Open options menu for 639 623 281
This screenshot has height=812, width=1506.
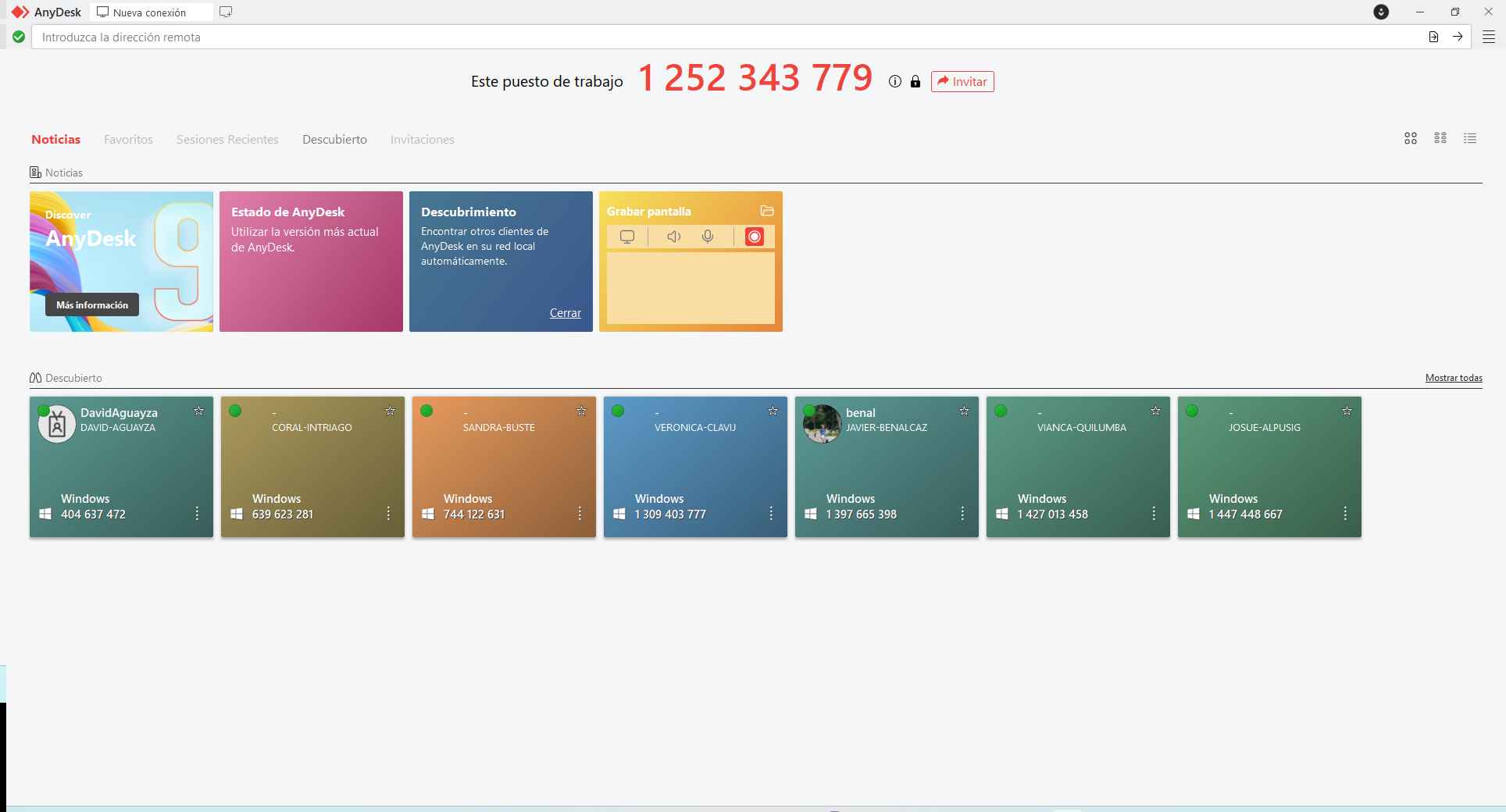[x=388, y=513]
